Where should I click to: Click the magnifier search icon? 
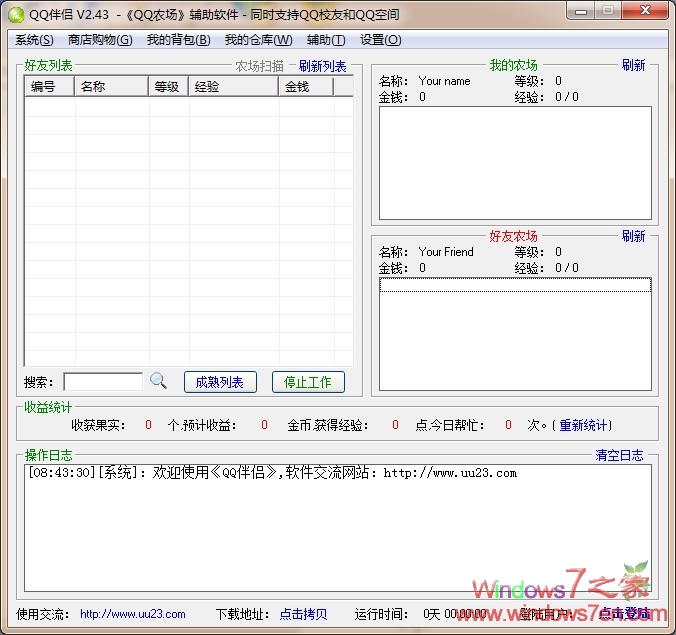tap(158, 381)
